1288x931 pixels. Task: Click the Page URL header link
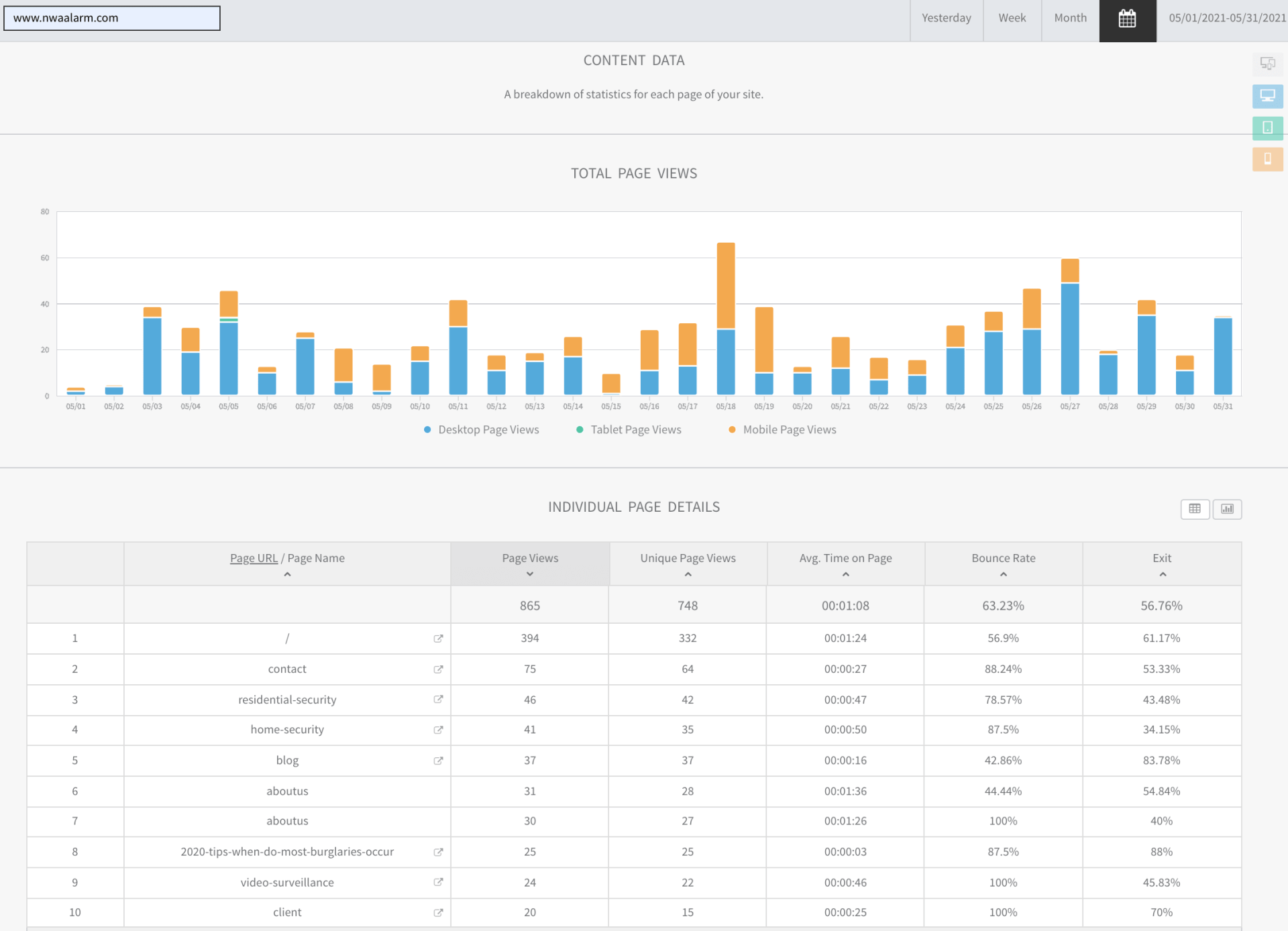point(254,559)
